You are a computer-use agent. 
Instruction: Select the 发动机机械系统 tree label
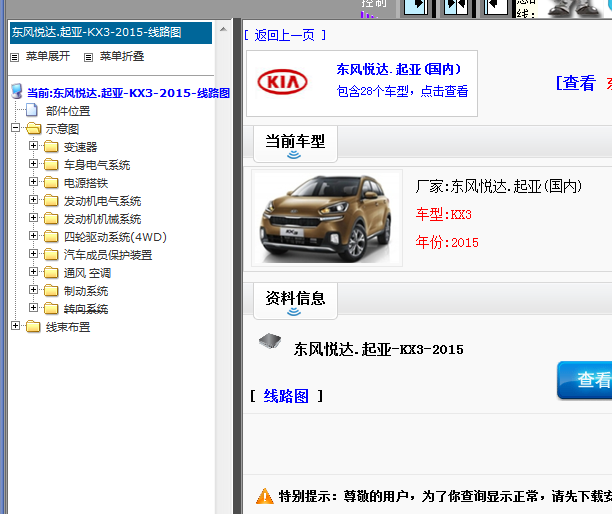click(x=102, y=219)
